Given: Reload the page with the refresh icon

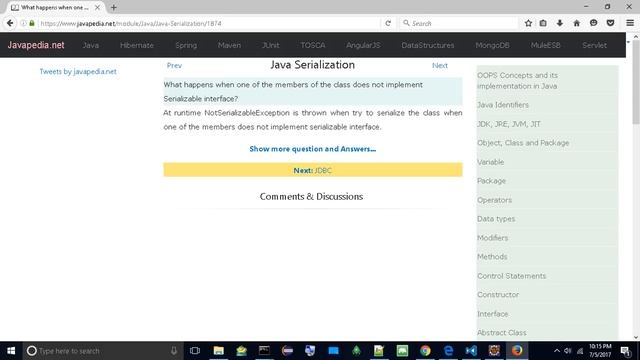Looking at the screenshot, I should tap(388, 23).
